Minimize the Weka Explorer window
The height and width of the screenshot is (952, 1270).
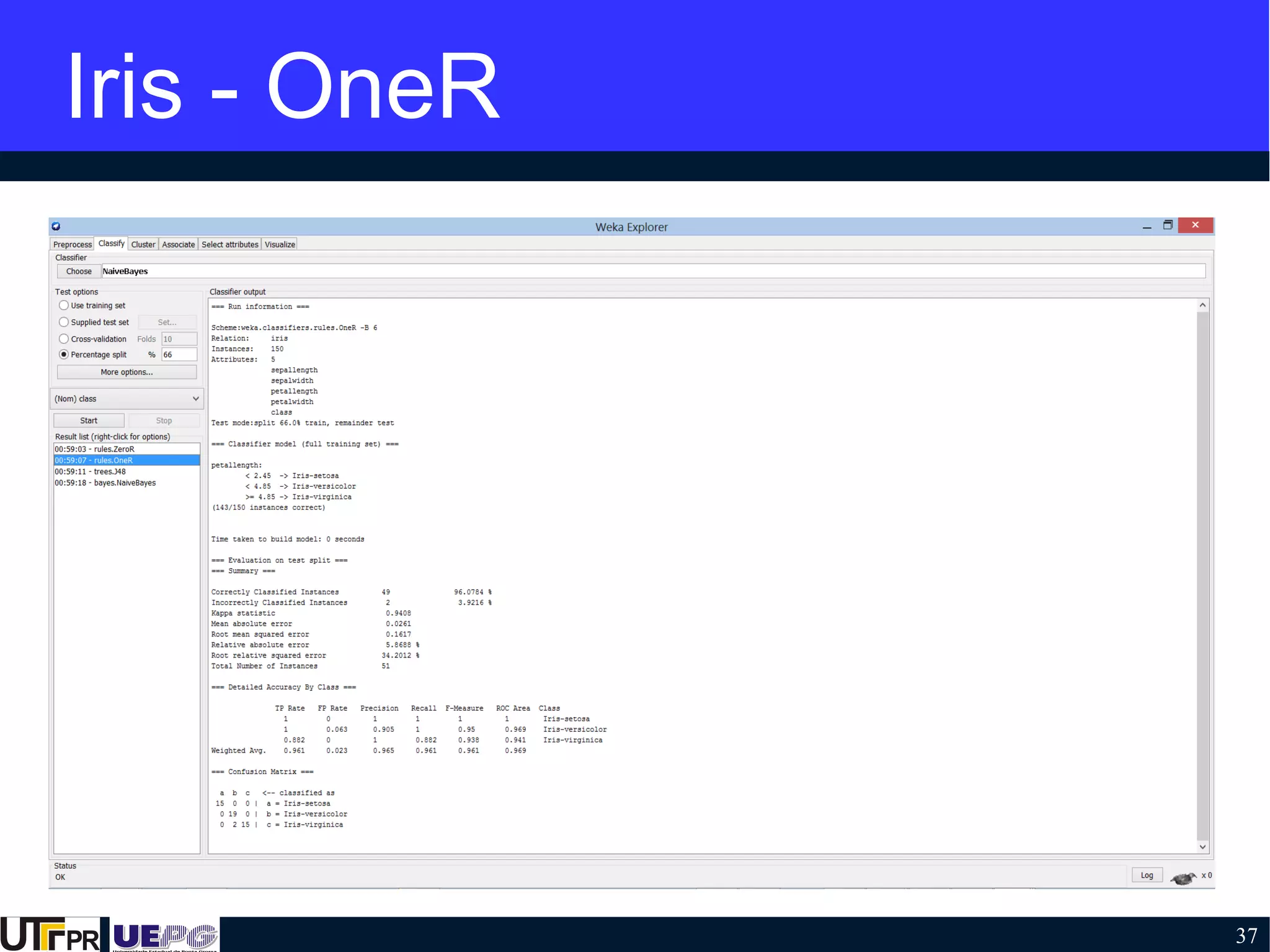coord(1147,227)
